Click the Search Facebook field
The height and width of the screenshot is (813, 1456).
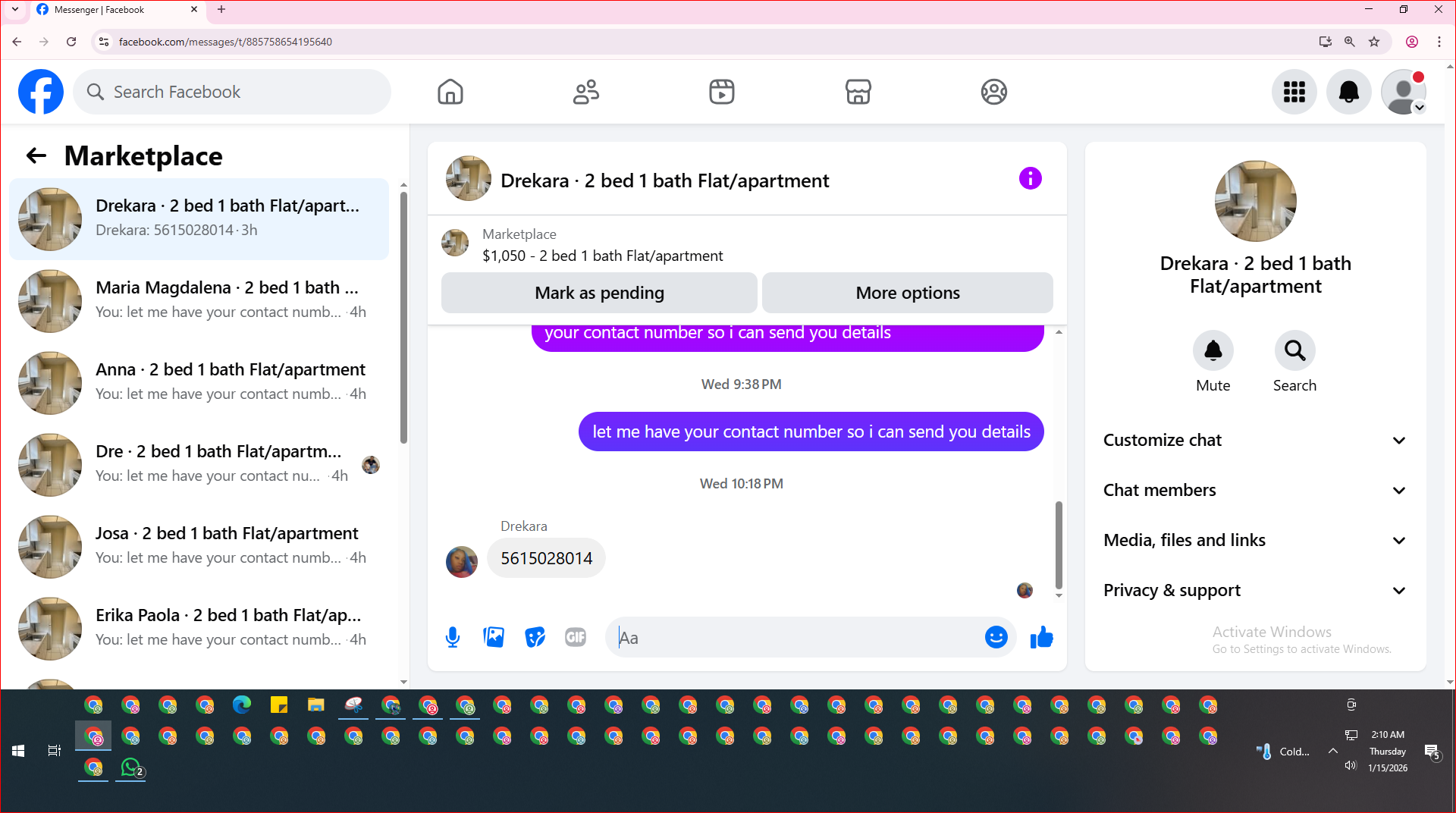[232, 92]
